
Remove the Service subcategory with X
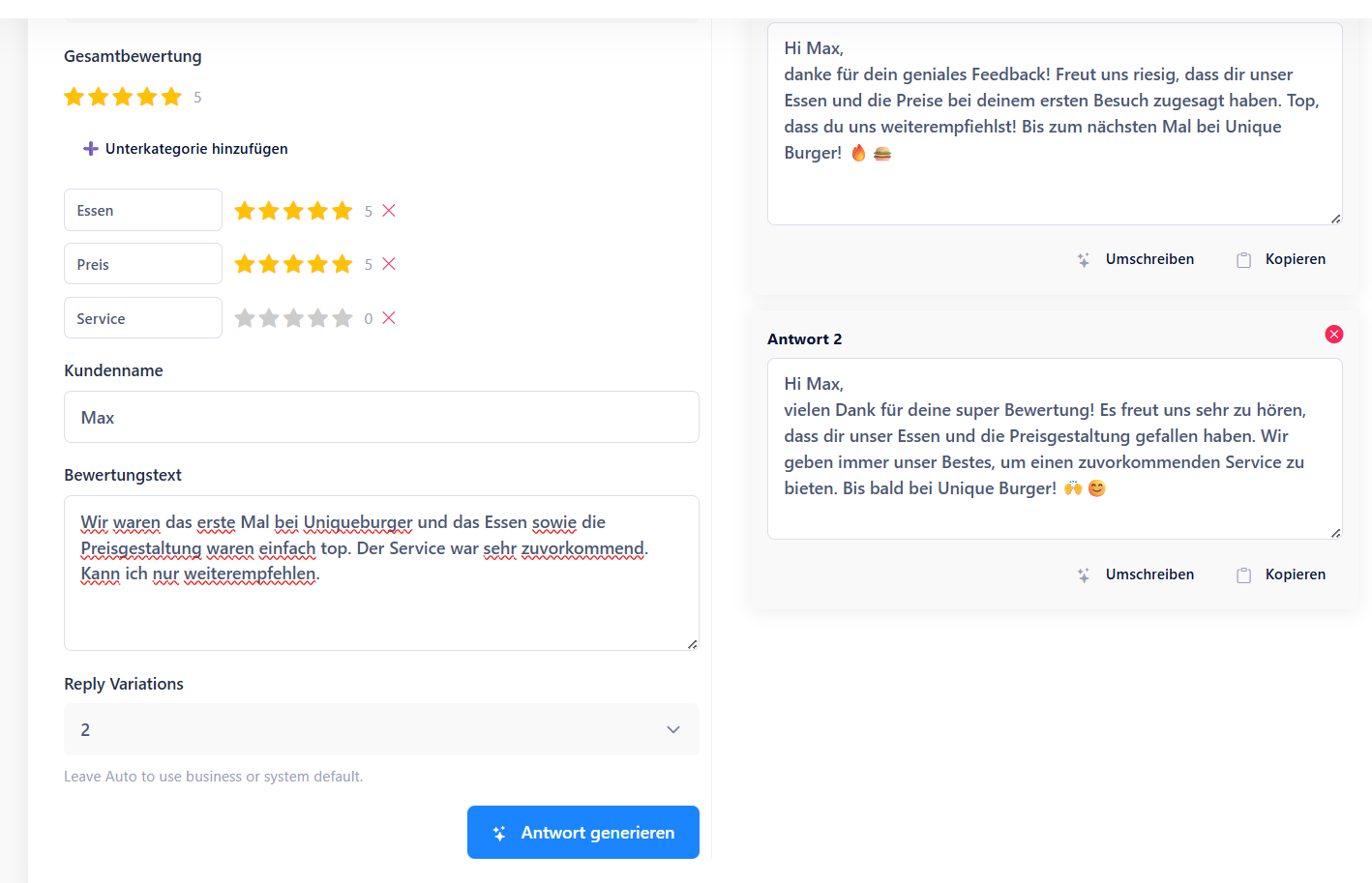pyautogui.click(x=389, y=318)
